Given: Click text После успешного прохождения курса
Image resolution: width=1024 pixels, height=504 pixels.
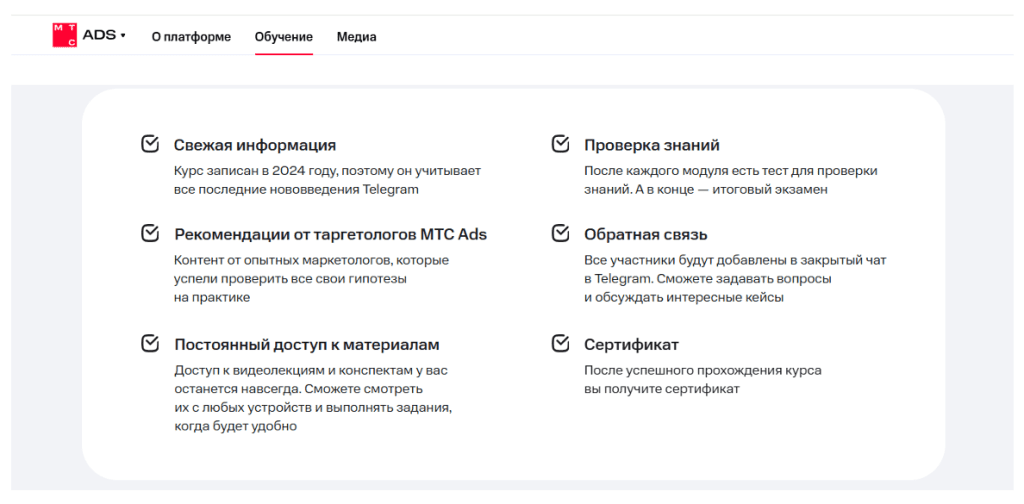Looking at the screenshot, I should [703, 370].
